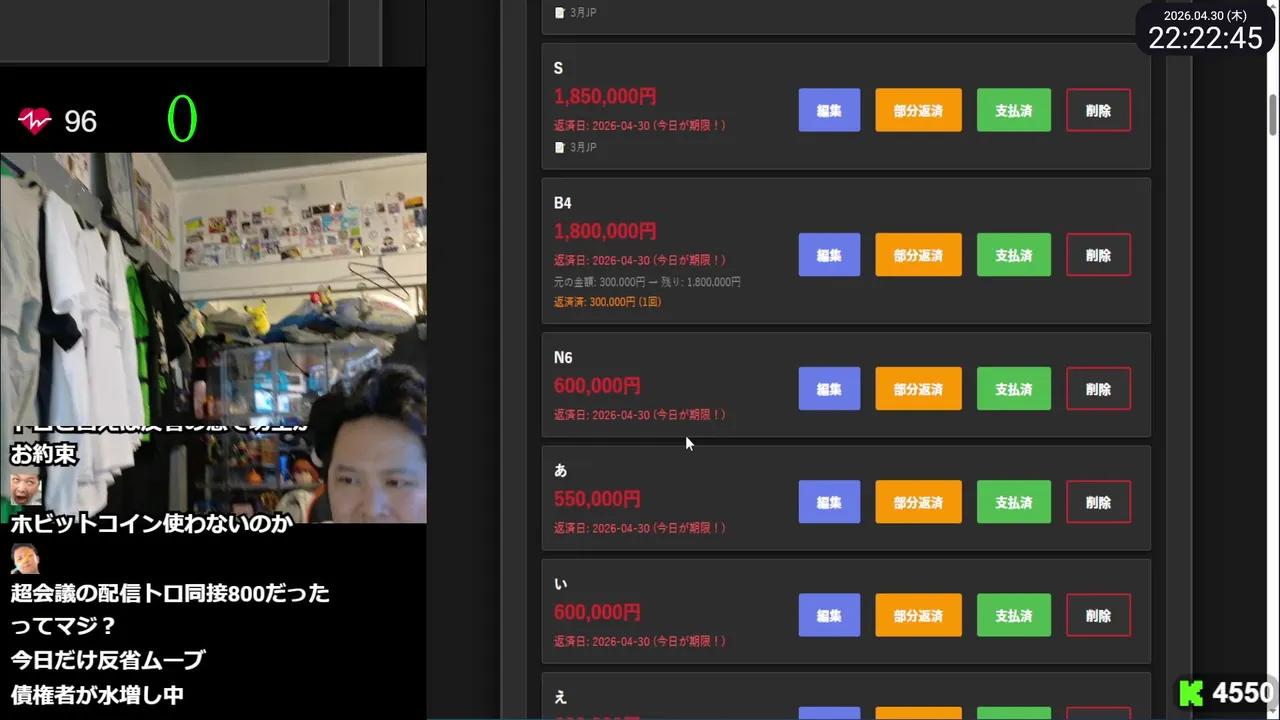Click the 元の金額: 300,000円 line
1280x720 pixels.
point(647,282)
